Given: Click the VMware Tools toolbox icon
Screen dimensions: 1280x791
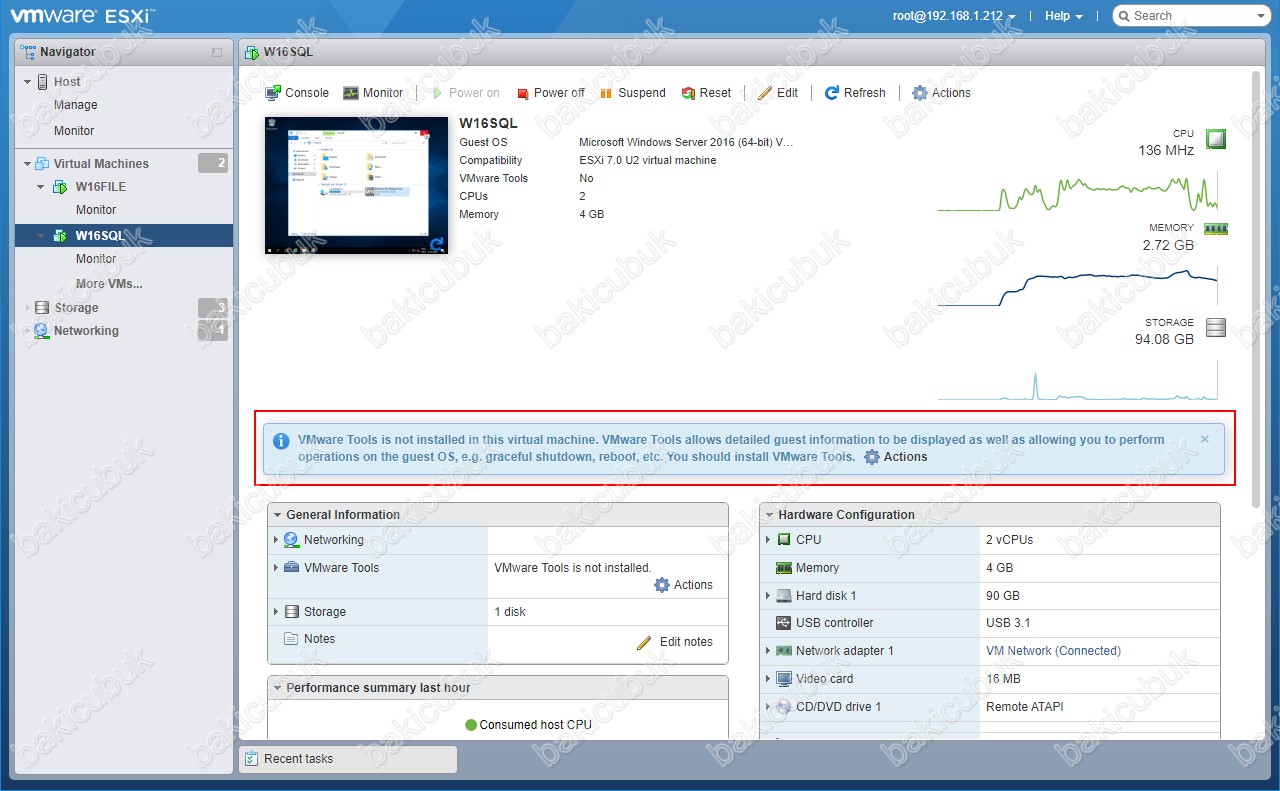Looking at the screenshot, I should coord(291,567).
